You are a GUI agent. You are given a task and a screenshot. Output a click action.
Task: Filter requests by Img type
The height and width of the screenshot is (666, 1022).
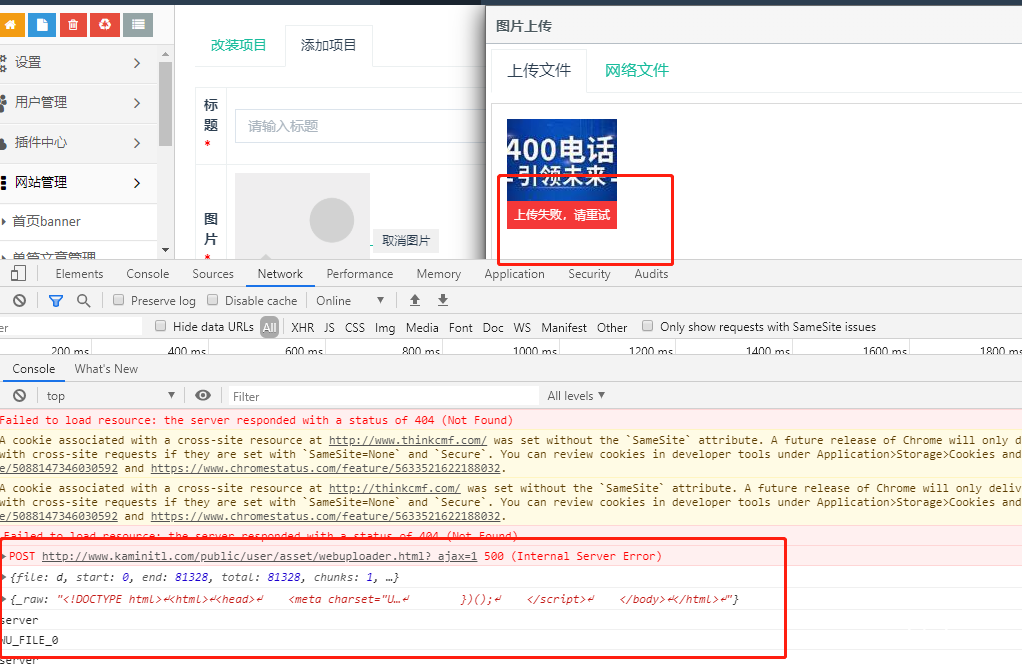[x=385, y=328]
